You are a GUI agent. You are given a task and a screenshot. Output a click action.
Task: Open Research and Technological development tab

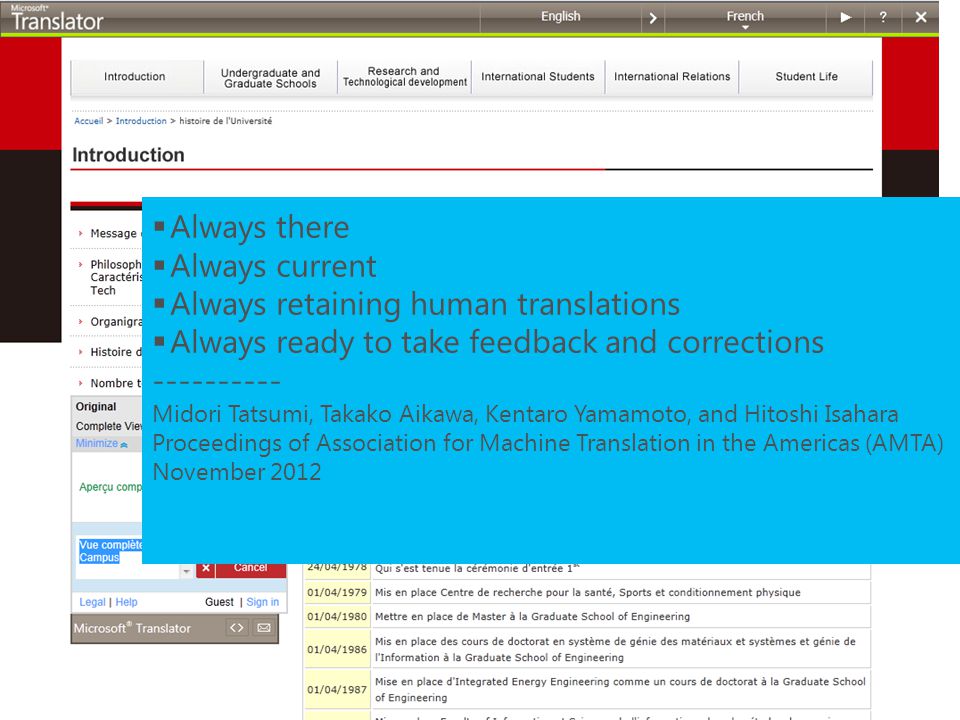[404, 77]
